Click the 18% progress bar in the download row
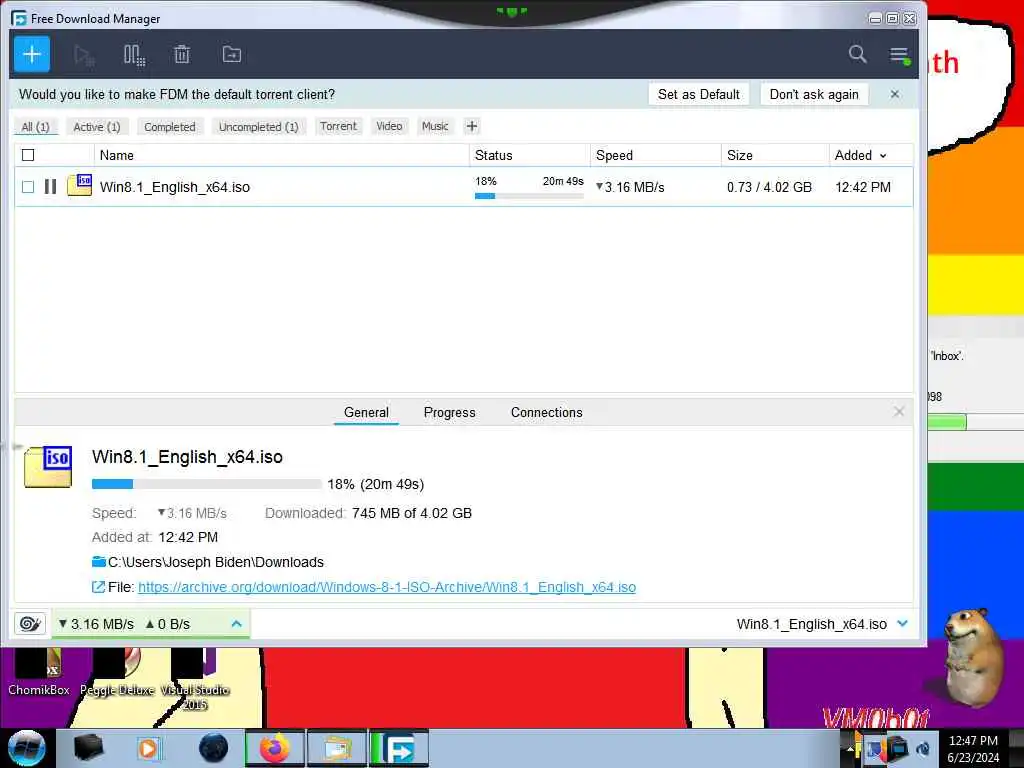The image size is (1024, 768). pyautogui.click(x=529, y=195)
